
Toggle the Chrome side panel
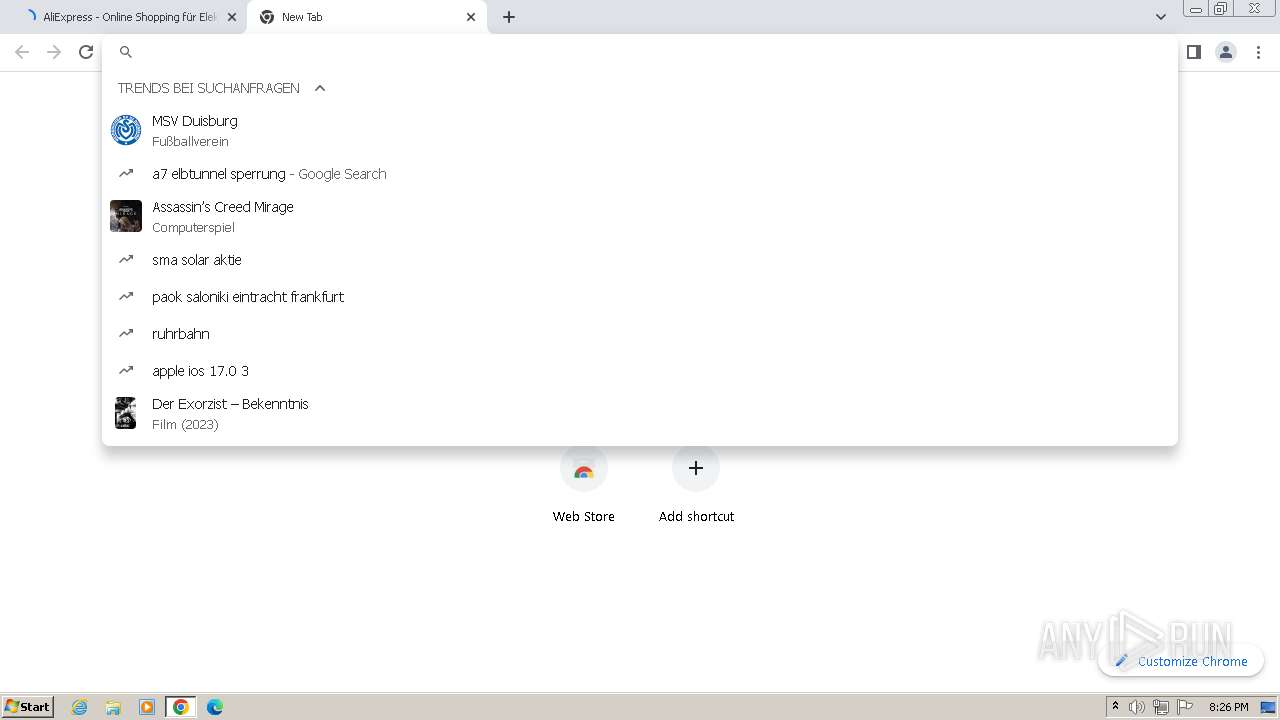pyautogui.click(x=1193, y=52)
